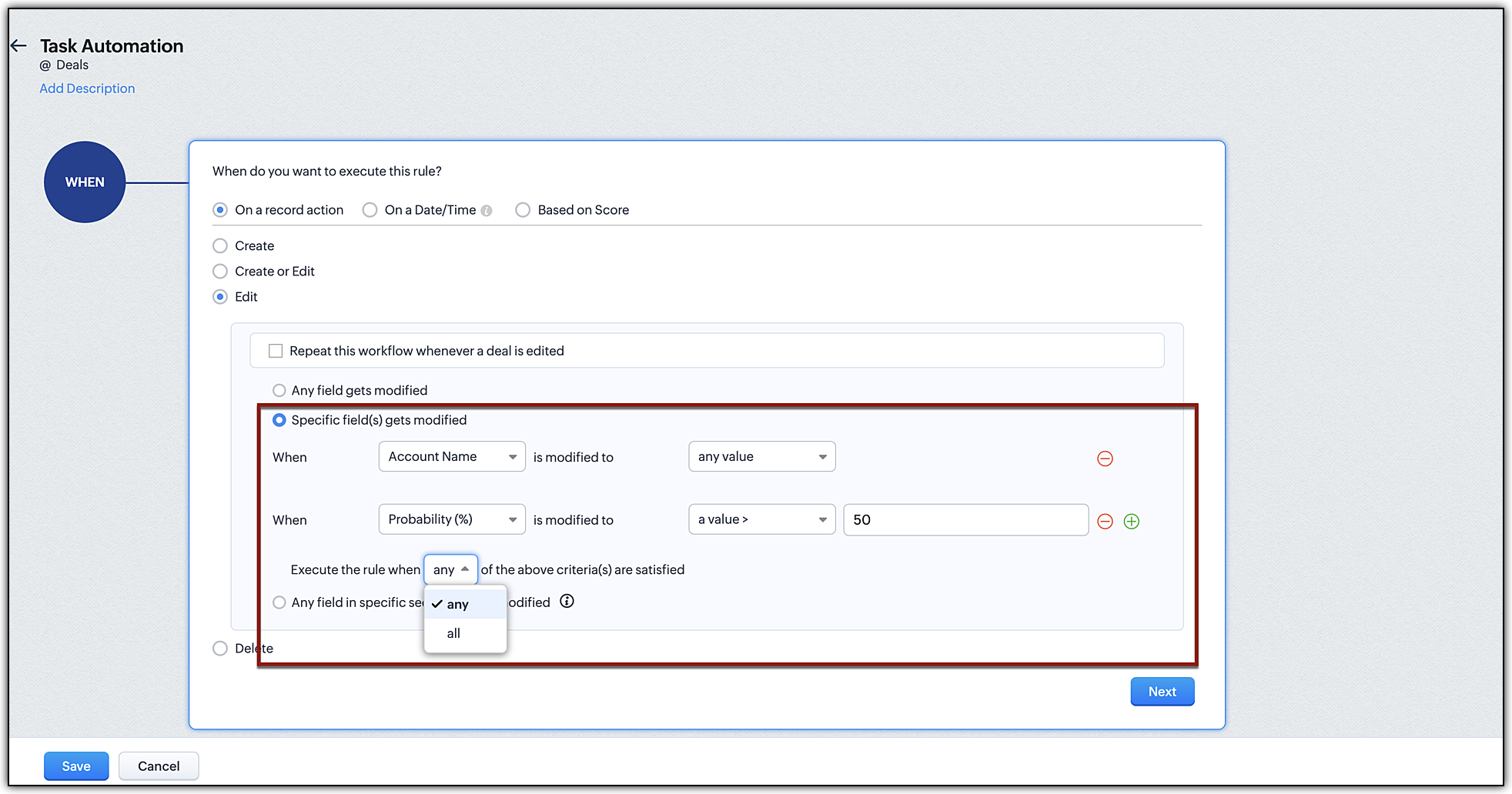This screenshot has width=1512, height=794.
Task: Check Repeat this workflow whenever deal is edited
Action: tap(276, 351)
